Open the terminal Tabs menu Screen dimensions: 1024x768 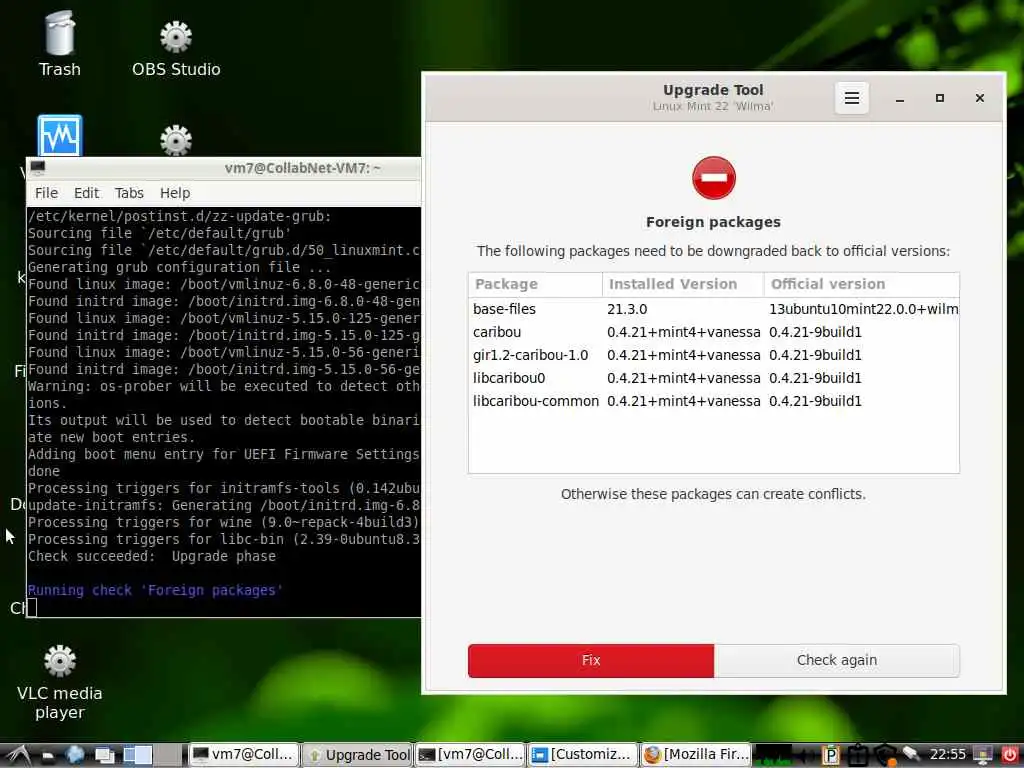point(129,193)
